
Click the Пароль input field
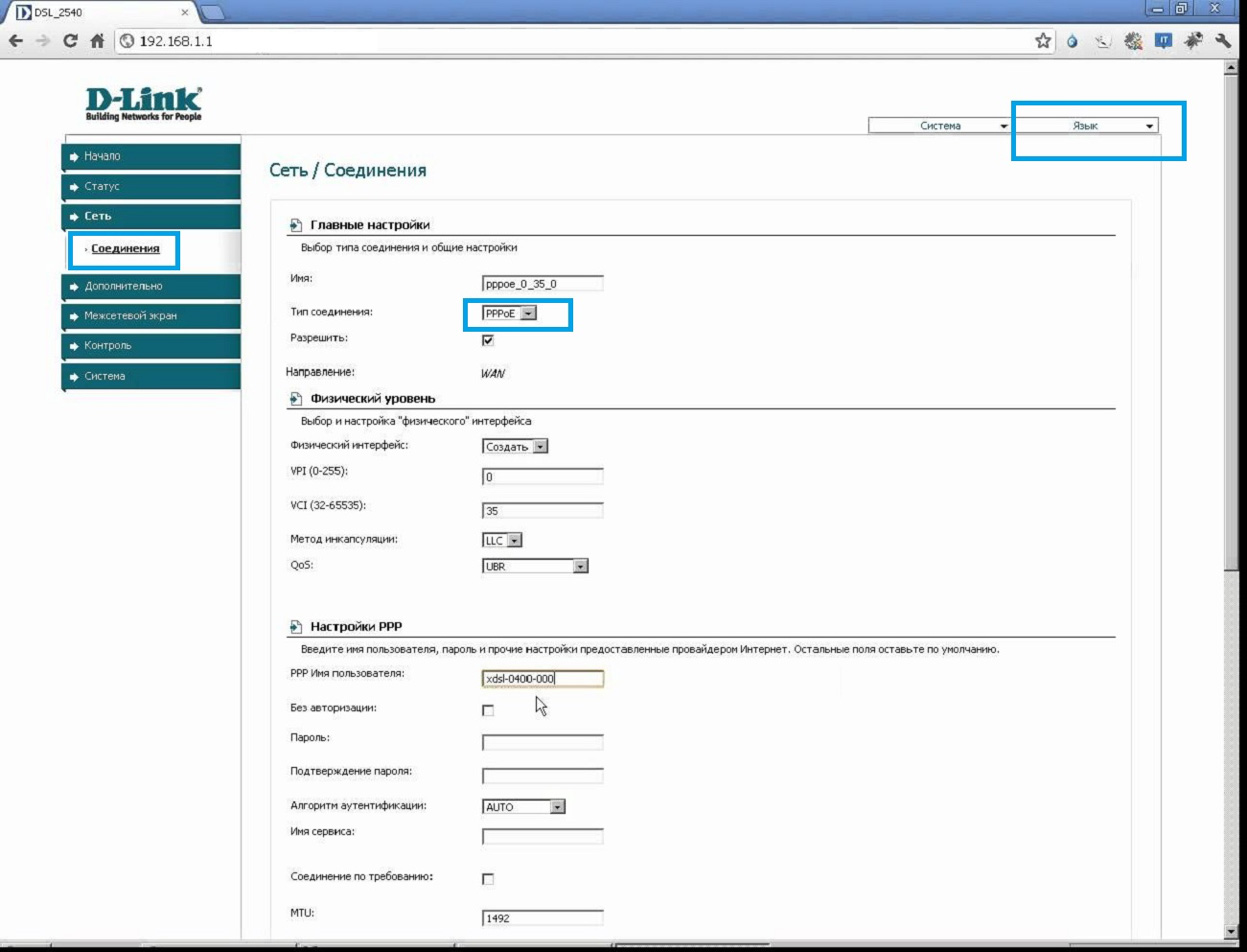(543, 743)
